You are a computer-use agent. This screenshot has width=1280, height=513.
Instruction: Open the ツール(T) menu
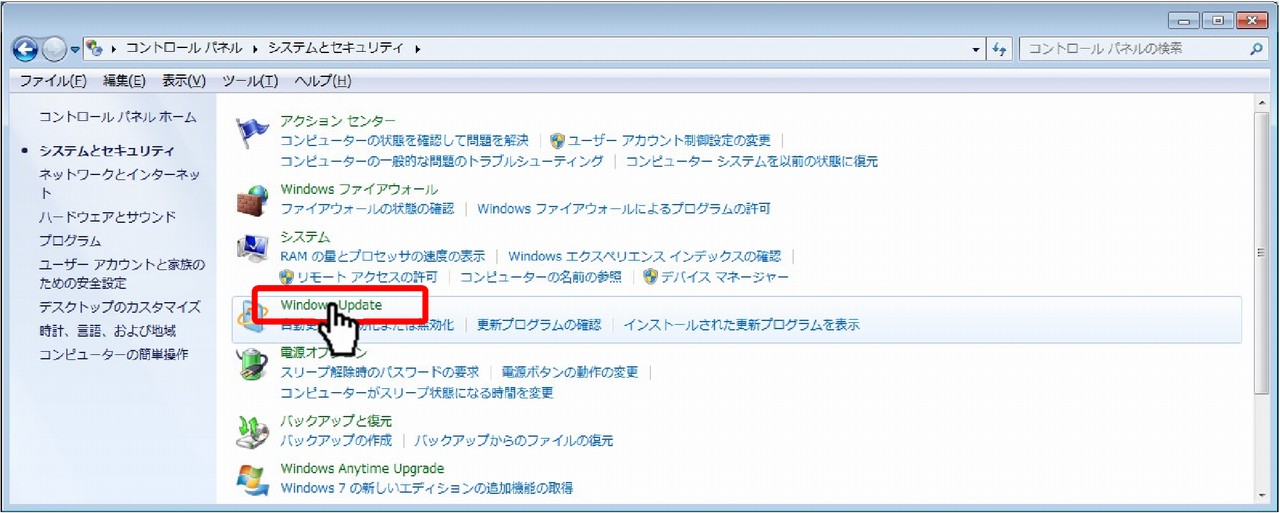(250, 81)
